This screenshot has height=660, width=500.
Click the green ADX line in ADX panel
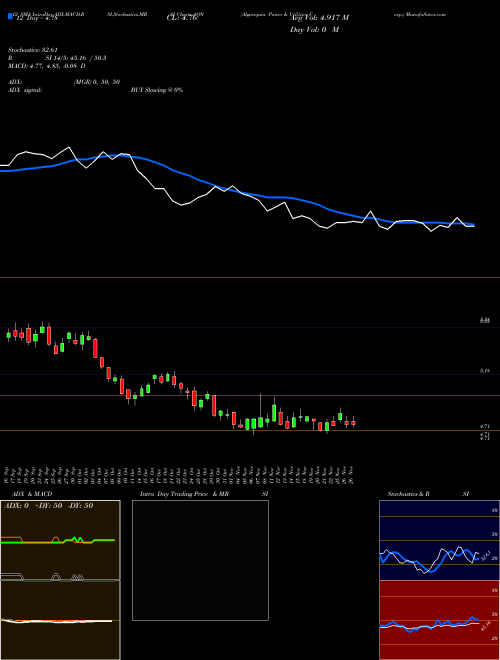(x=58, y=541)
